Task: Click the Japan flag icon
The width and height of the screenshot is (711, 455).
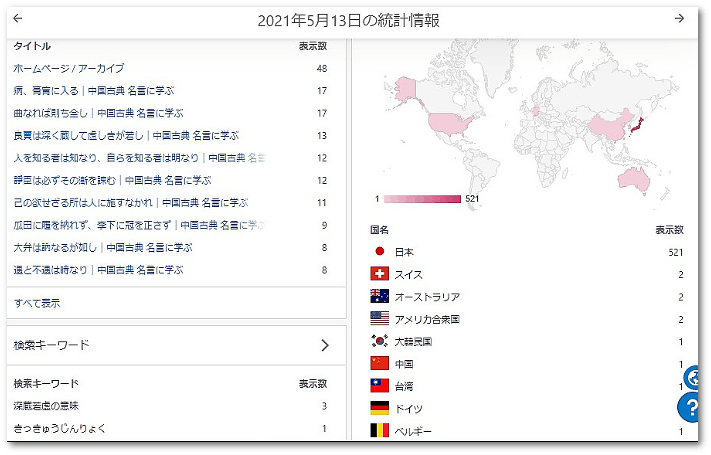Action: pyautogui.click(x=379, y=252)
